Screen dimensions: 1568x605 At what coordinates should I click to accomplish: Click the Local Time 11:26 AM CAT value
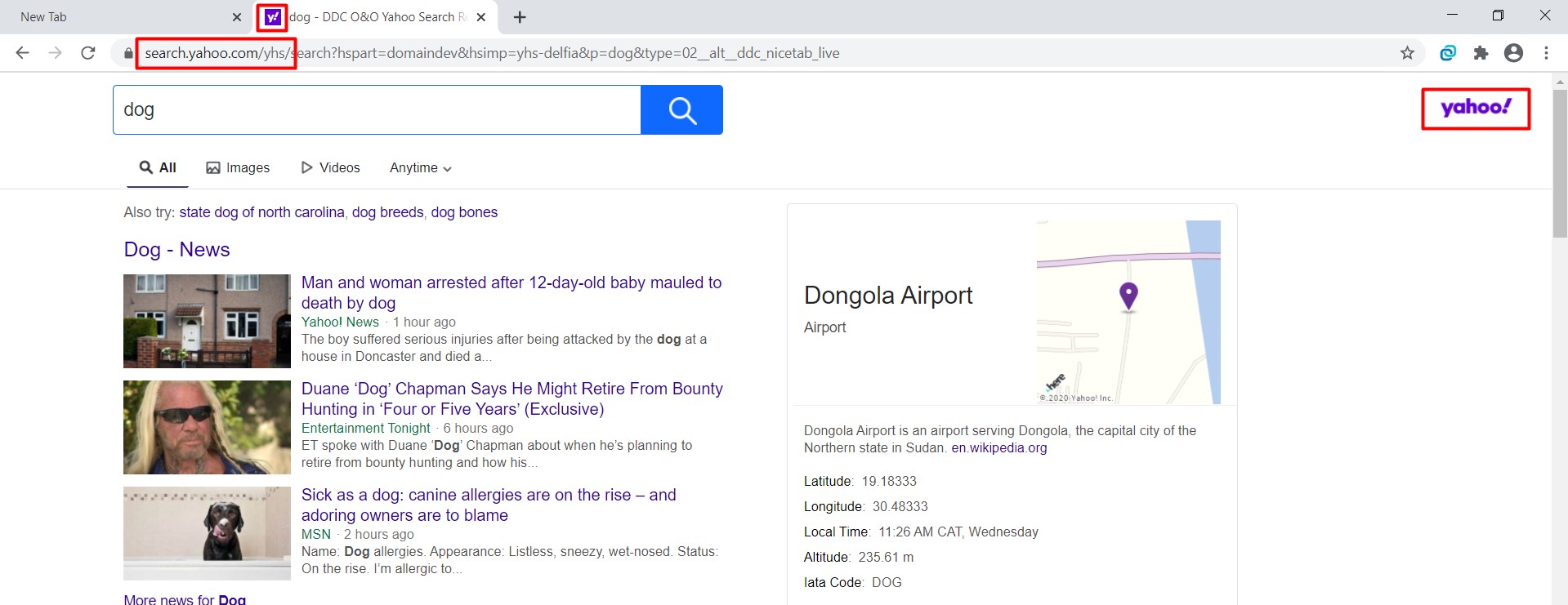pos(958,532)
